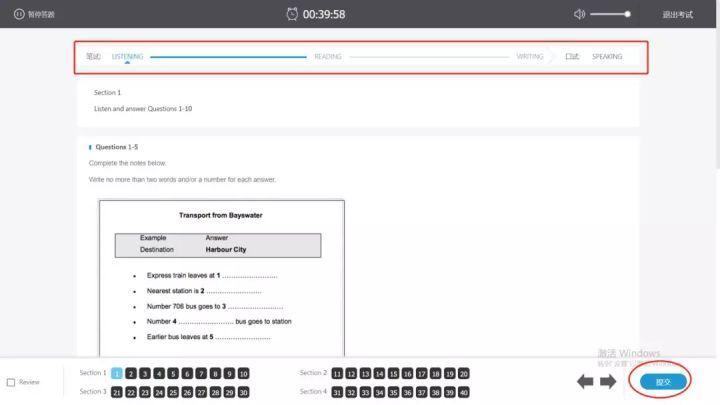Adjust the volume slider handle
Viewport: 720px width, 405px height.
[627, 14]
